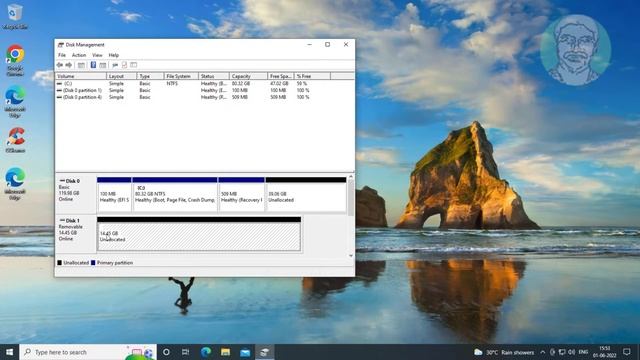
Task: Click the % Free column header
Action: 312,76
